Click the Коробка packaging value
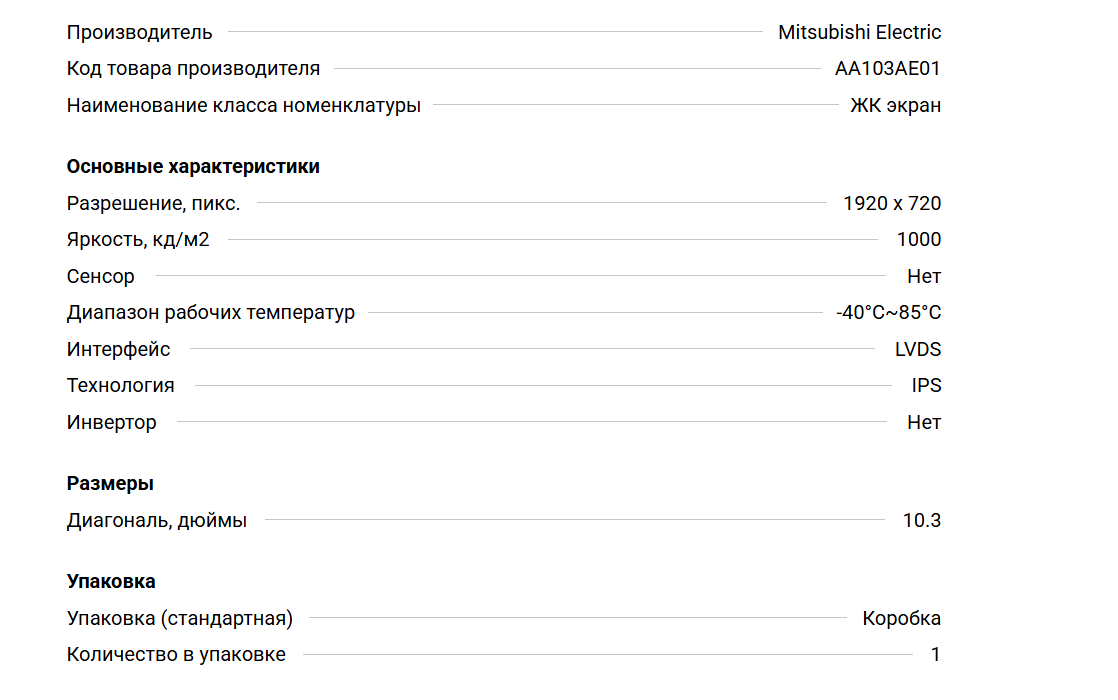Image resolution: width=1118 pixels, height=700 pixels. [x=901, y=619]
